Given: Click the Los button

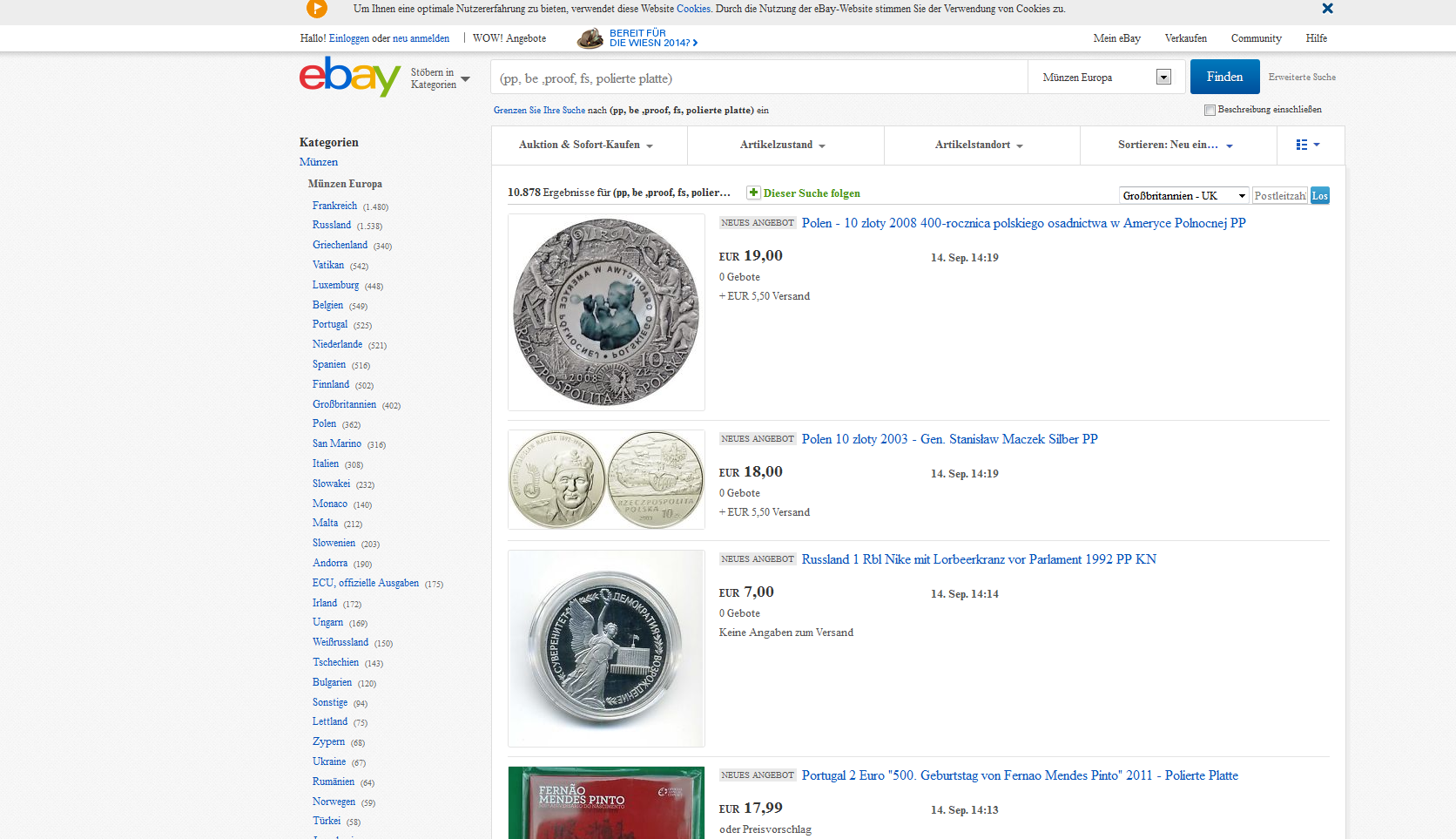Looking at the screenshot, I should (1319, 196).
